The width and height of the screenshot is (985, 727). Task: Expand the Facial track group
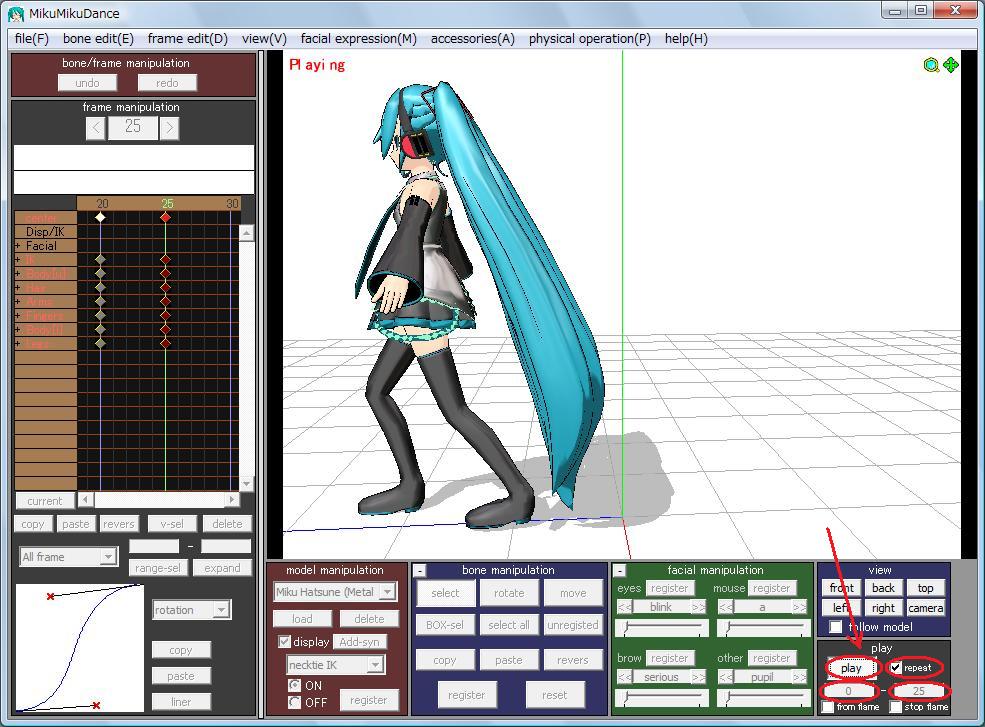(18, 246)
